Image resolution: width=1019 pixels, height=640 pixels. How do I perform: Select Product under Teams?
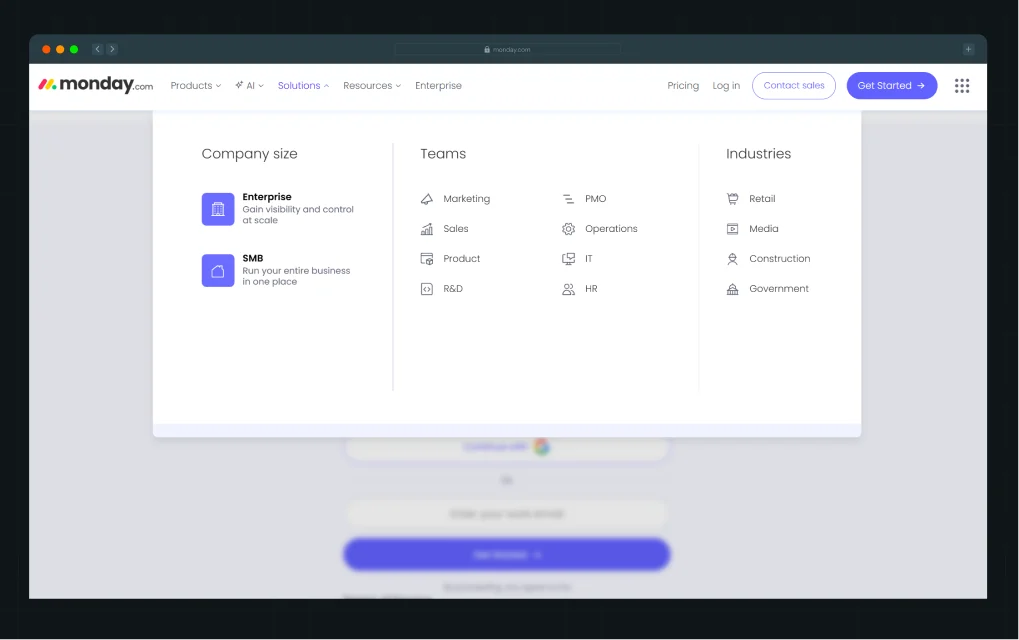(x=450, y=259)
